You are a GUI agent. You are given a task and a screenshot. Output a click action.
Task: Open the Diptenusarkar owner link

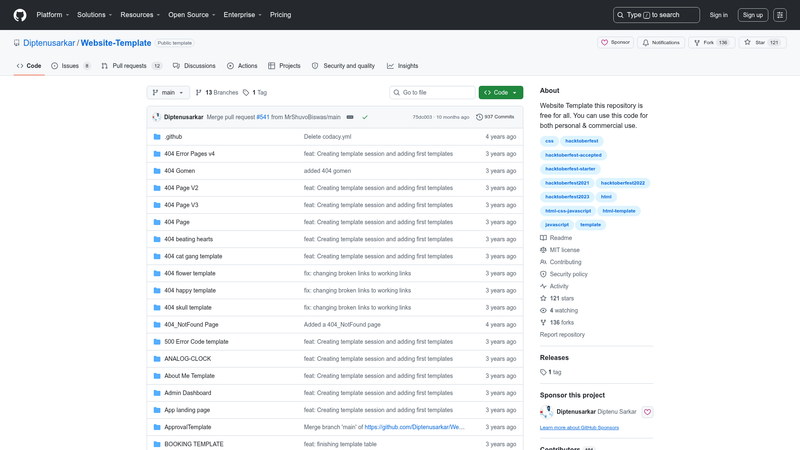[x=49, y=43]
